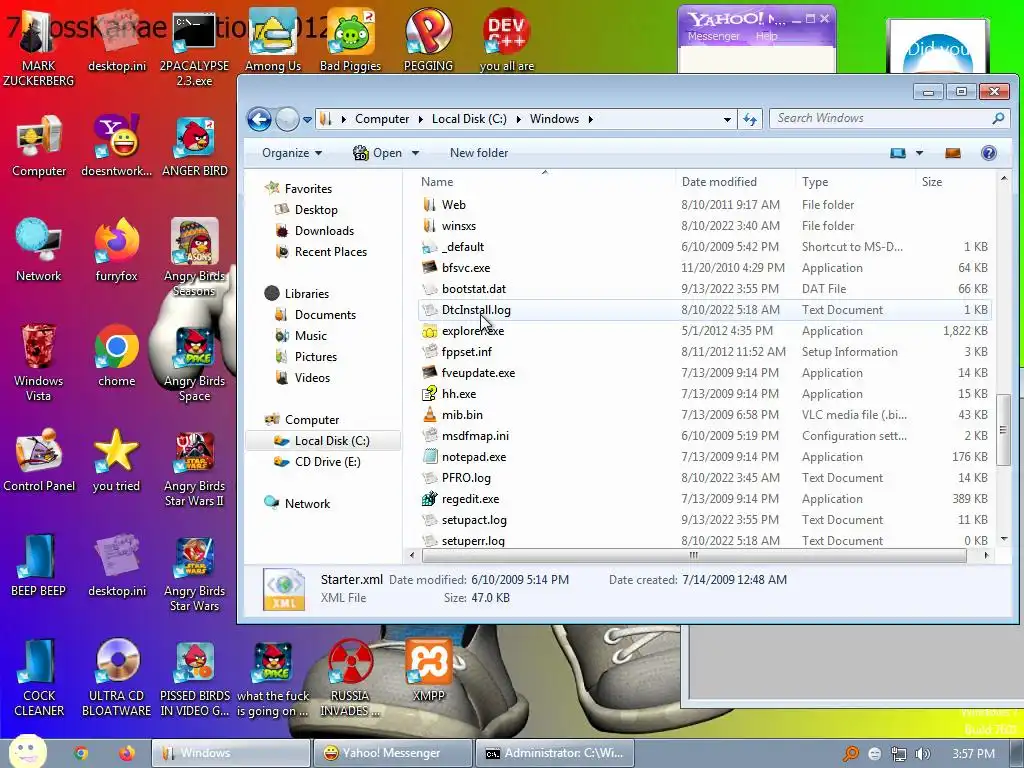Viewport: 1024px width, 768px height.
Task: Click the volume speaker tray icon
Action: (923, 754)
